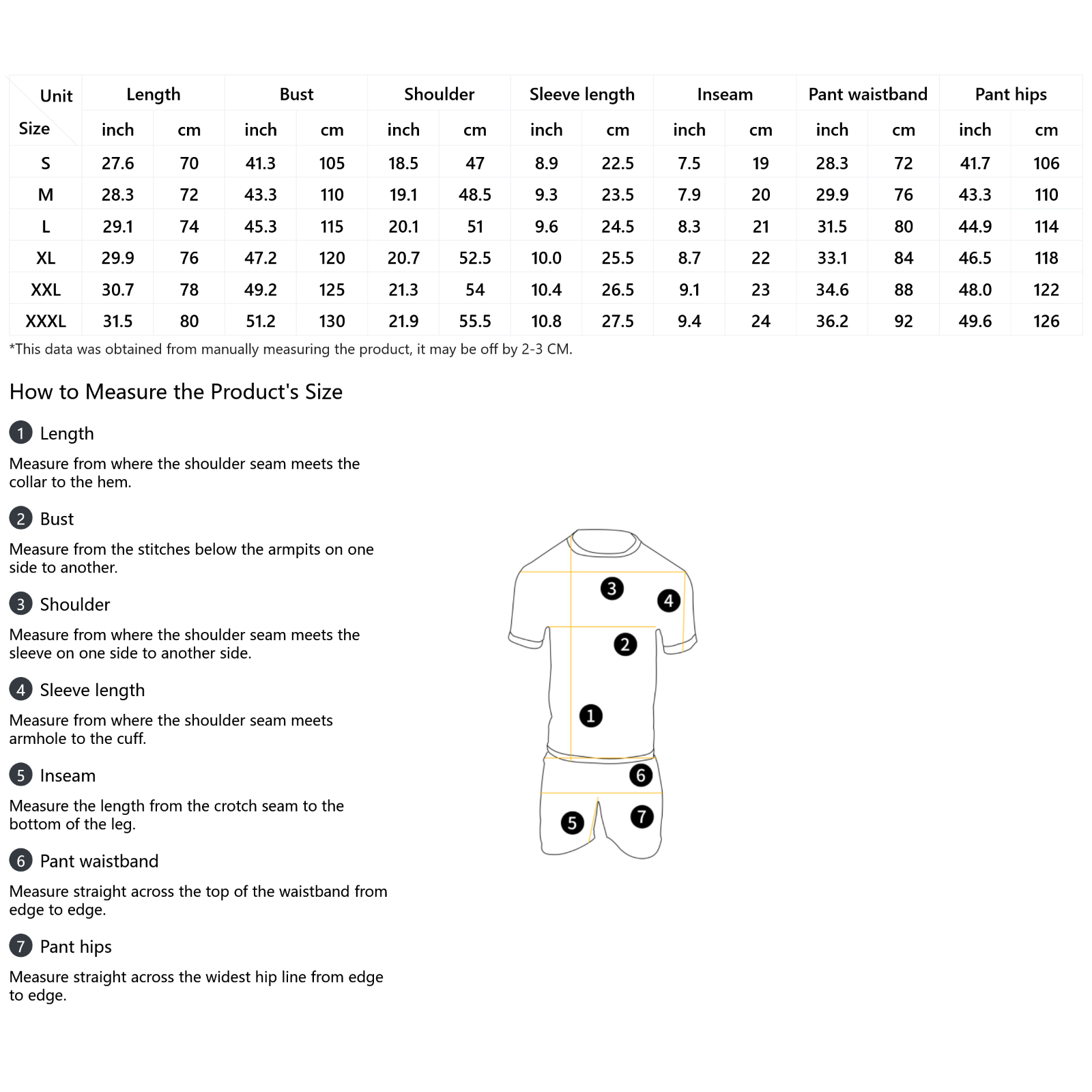
Task: Select the number 5 badge beside Inseam heading
Action: click(20, 775)
